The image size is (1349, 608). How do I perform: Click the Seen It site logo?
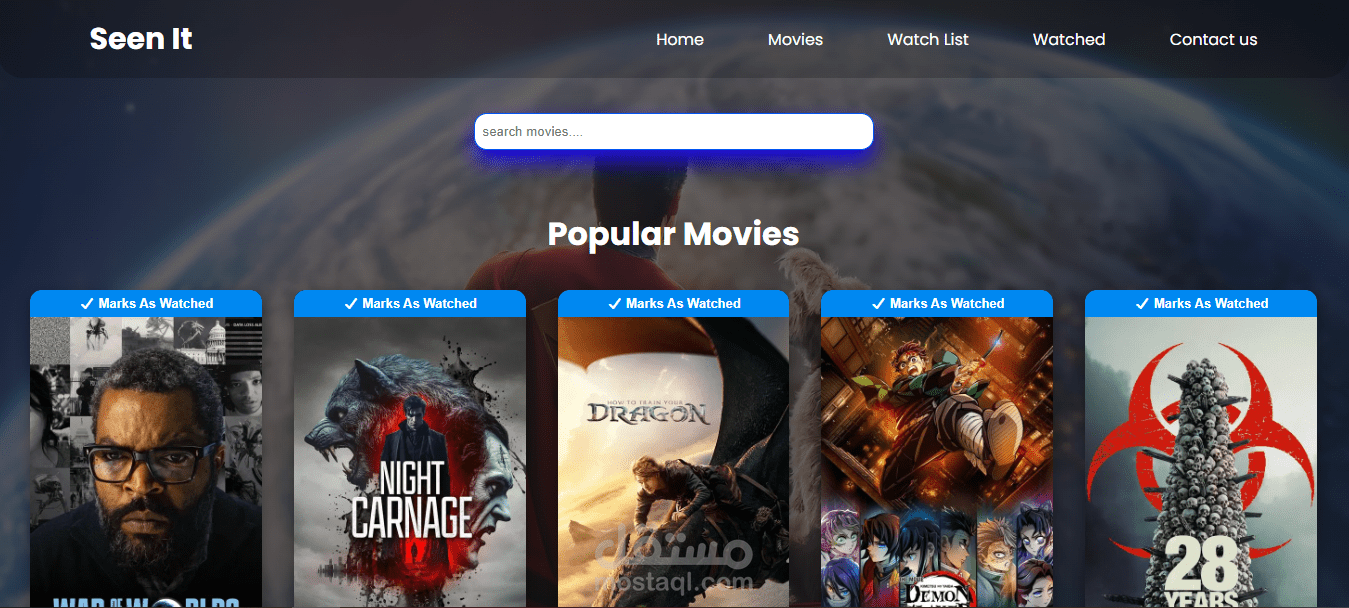[141, 39]
